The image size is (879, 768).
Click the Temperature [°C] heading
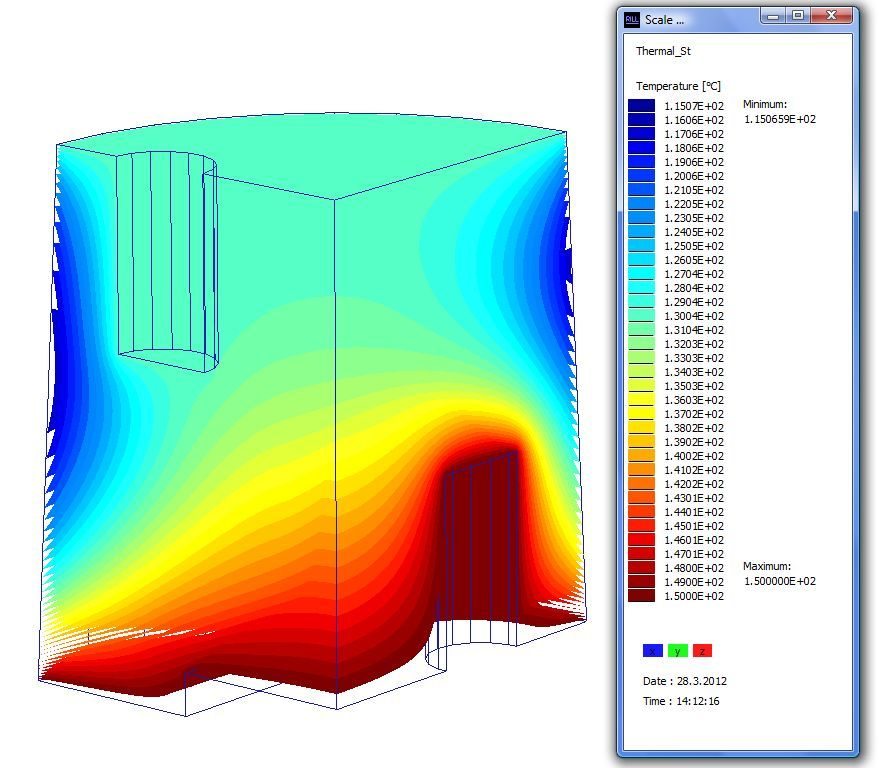pyautogui.click(x=678, y=86)
